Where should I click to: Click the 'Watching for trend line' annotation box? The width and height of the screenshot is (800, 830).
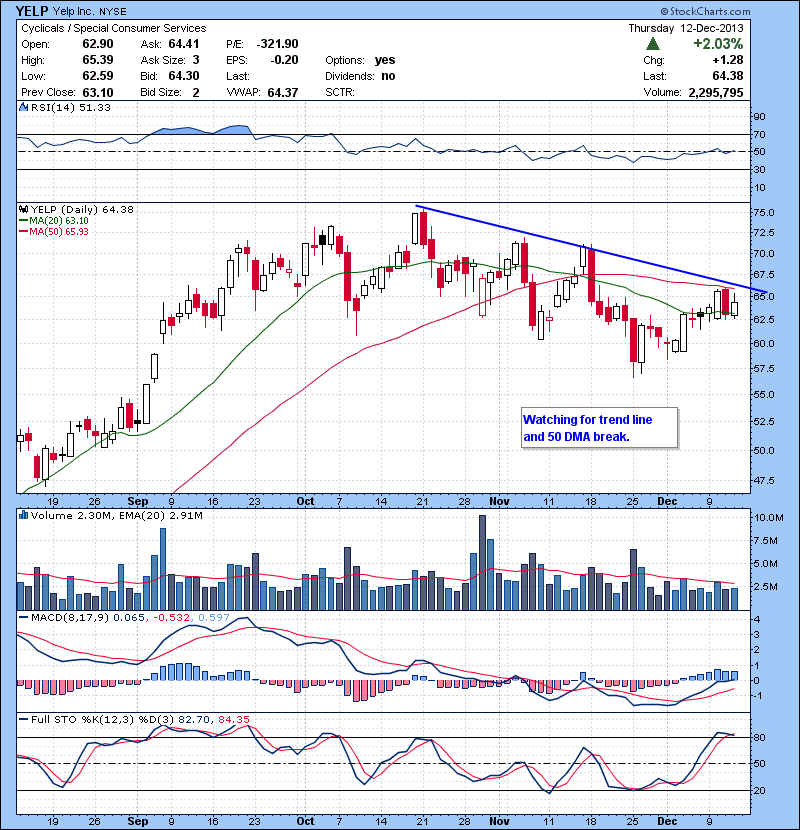599,428
